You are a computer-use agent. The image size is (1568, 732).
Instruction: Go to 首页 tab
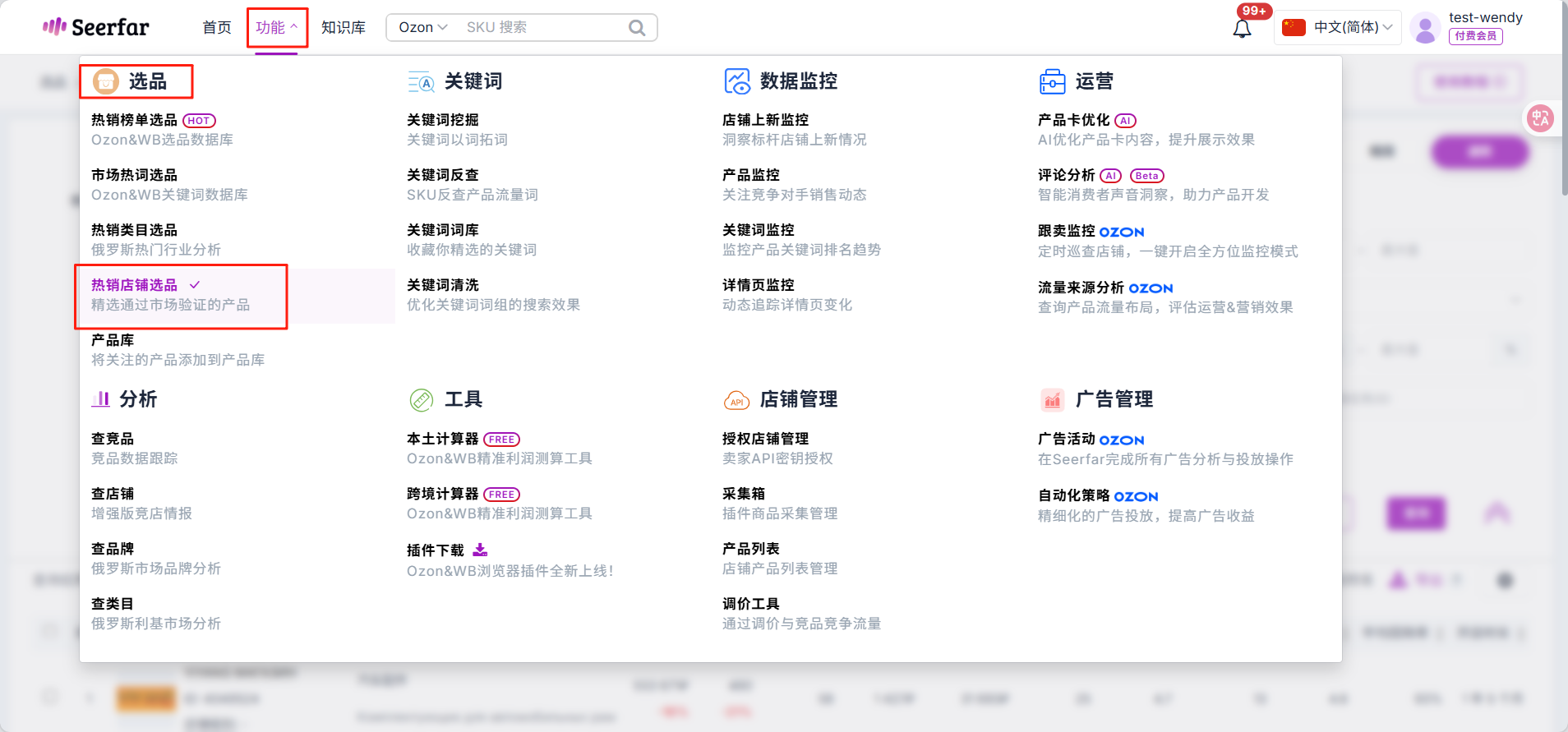[217, 27]
